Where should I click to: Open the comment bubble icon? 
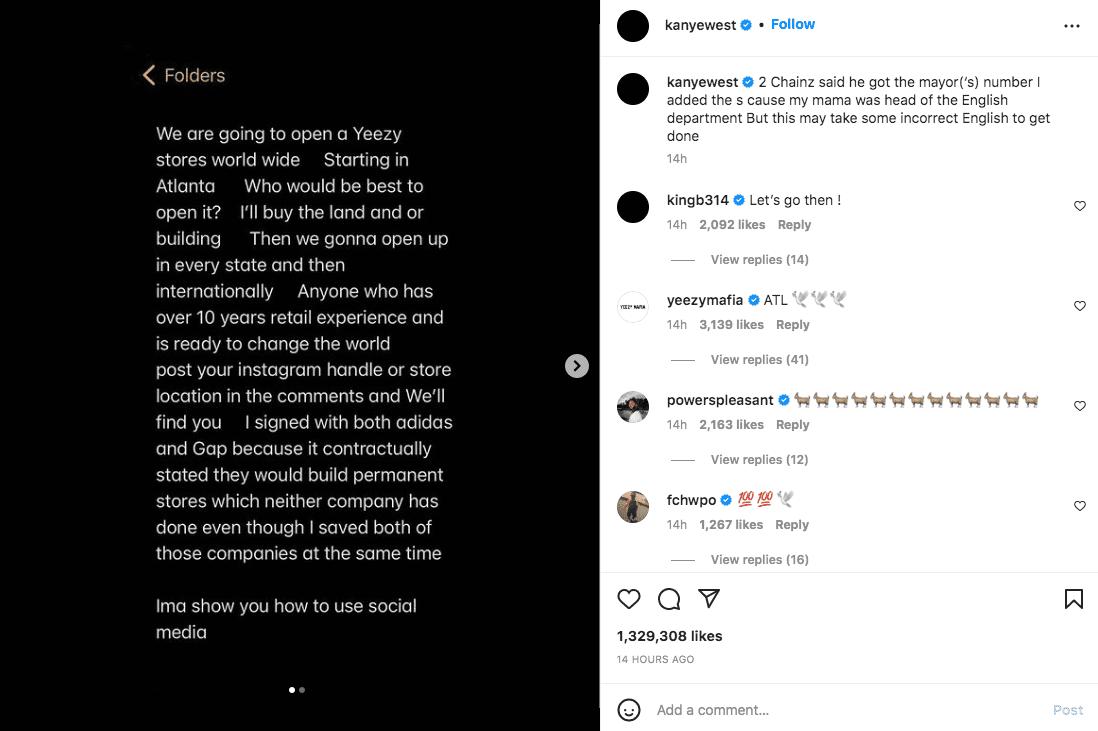click(x=669, y=599)
